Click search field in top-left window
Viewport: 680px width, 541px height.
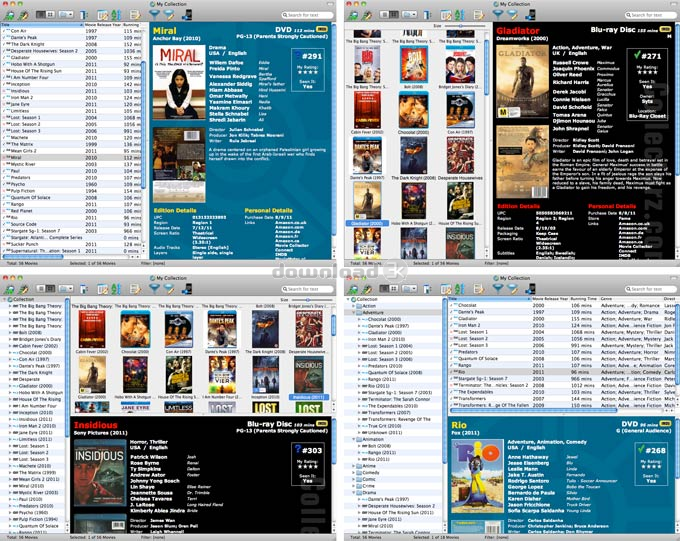[x=307, y=15]
